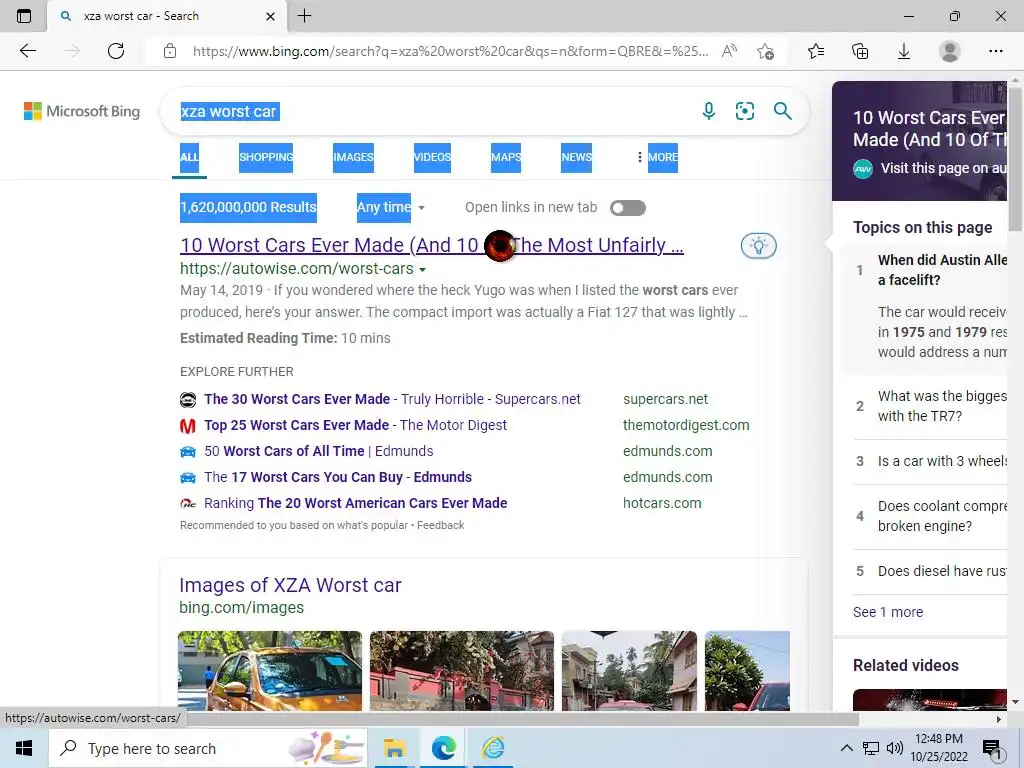Switch to the VIDEOS tab
Screen dimensions: 1024x768
[x=432, y=157]
